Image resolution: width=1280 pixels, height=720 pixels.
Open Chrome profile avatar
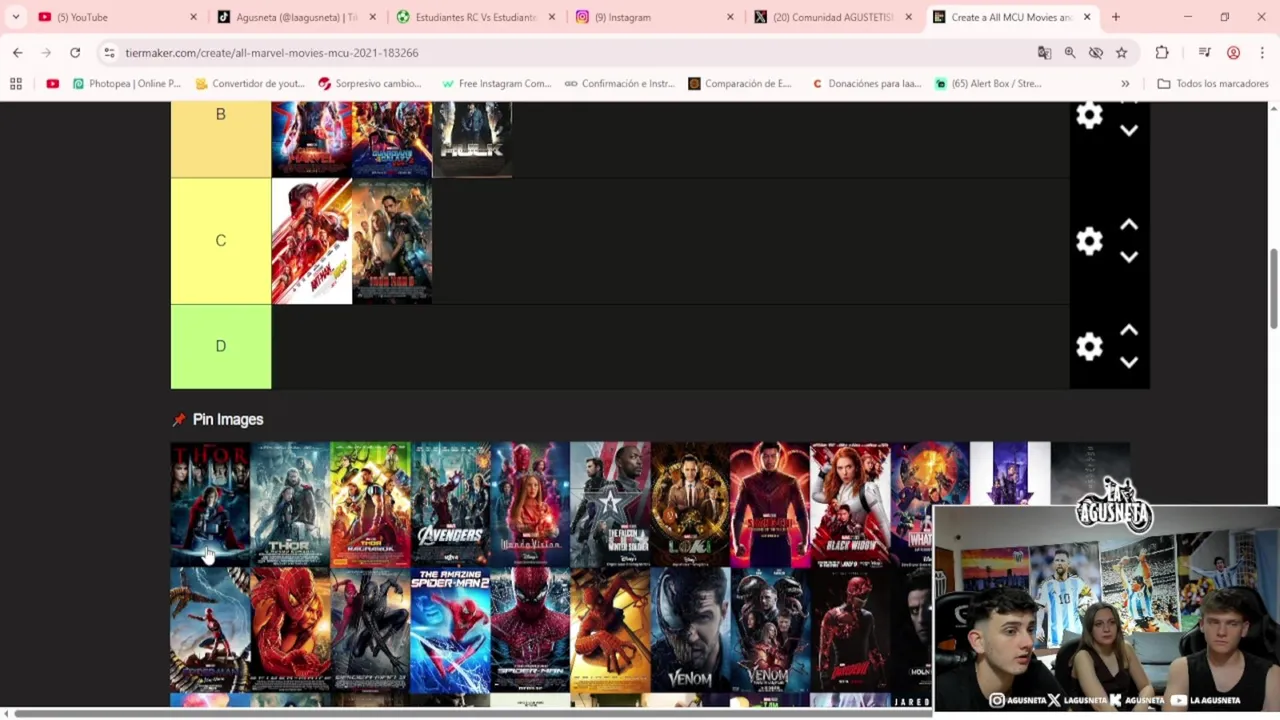click(x=1233, y=52)
